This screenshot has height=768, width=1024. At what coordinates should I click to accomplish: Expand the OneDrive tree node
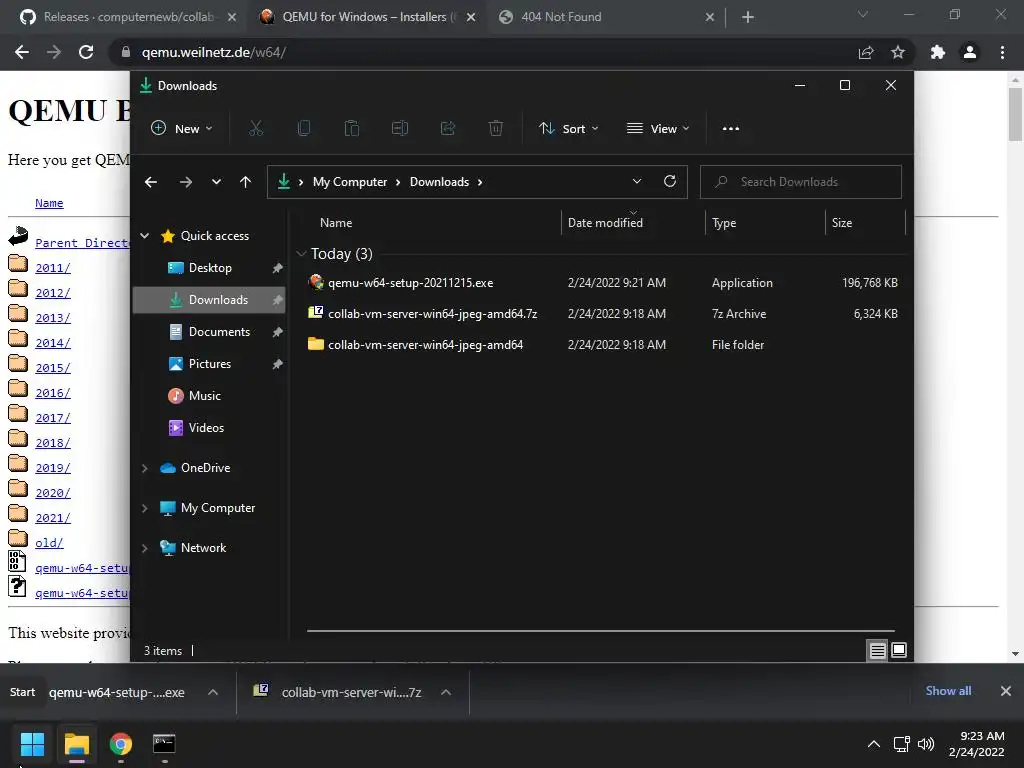click(x=144, y=468)
